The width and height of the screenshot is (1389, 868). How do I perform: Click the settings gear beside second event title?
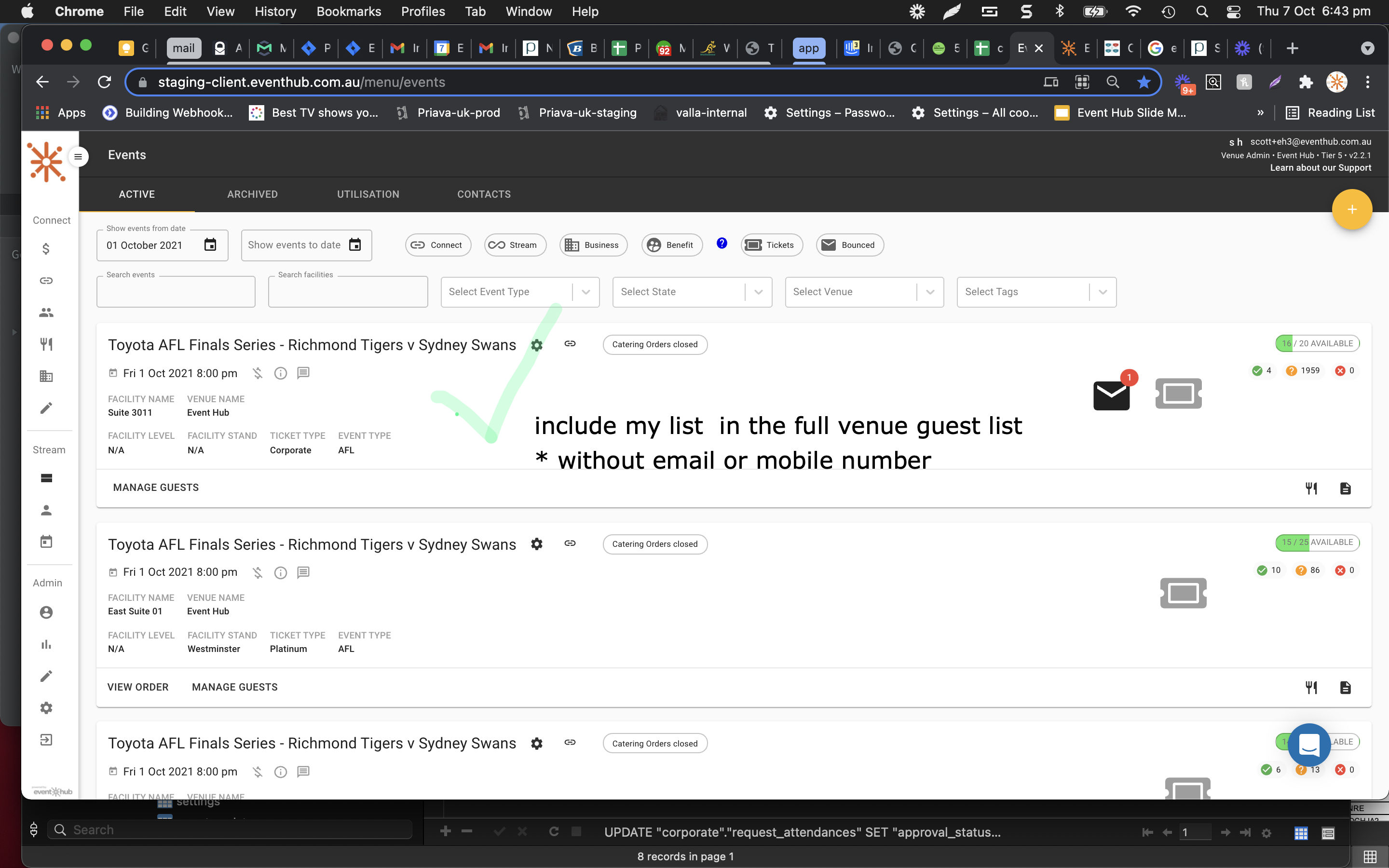pos(537,543)
